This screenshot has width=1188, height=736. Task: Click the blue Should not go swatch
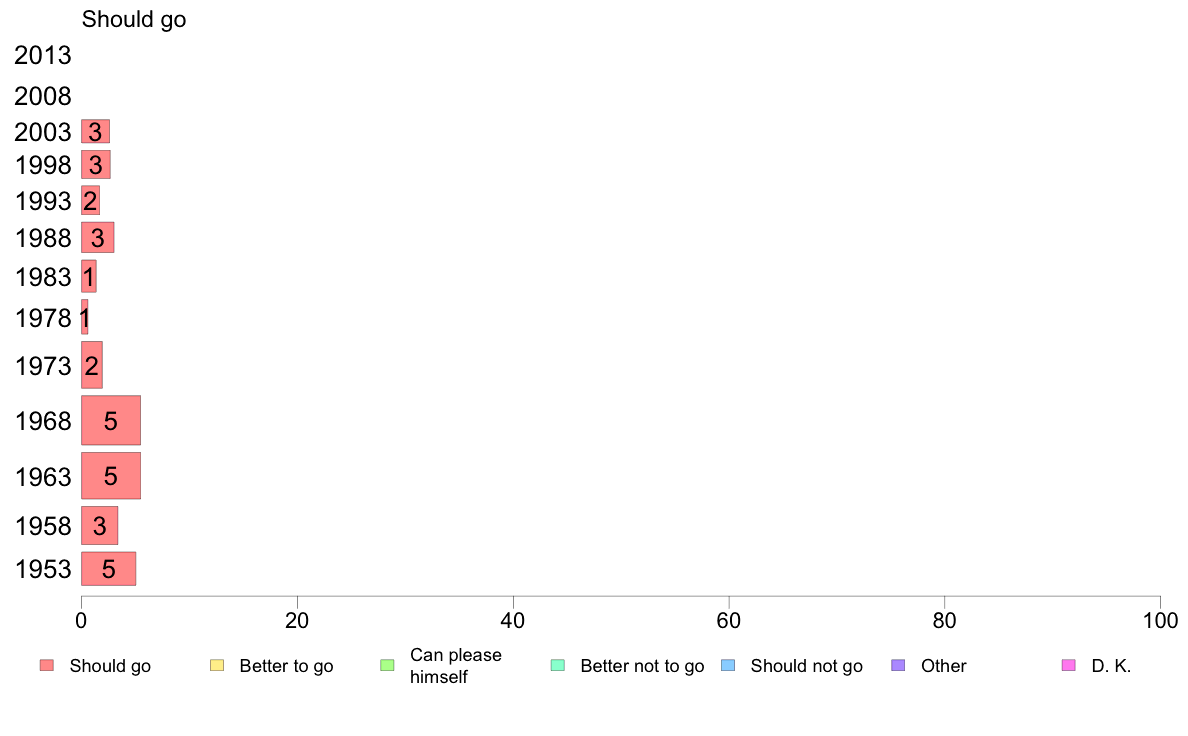(728, 666)
